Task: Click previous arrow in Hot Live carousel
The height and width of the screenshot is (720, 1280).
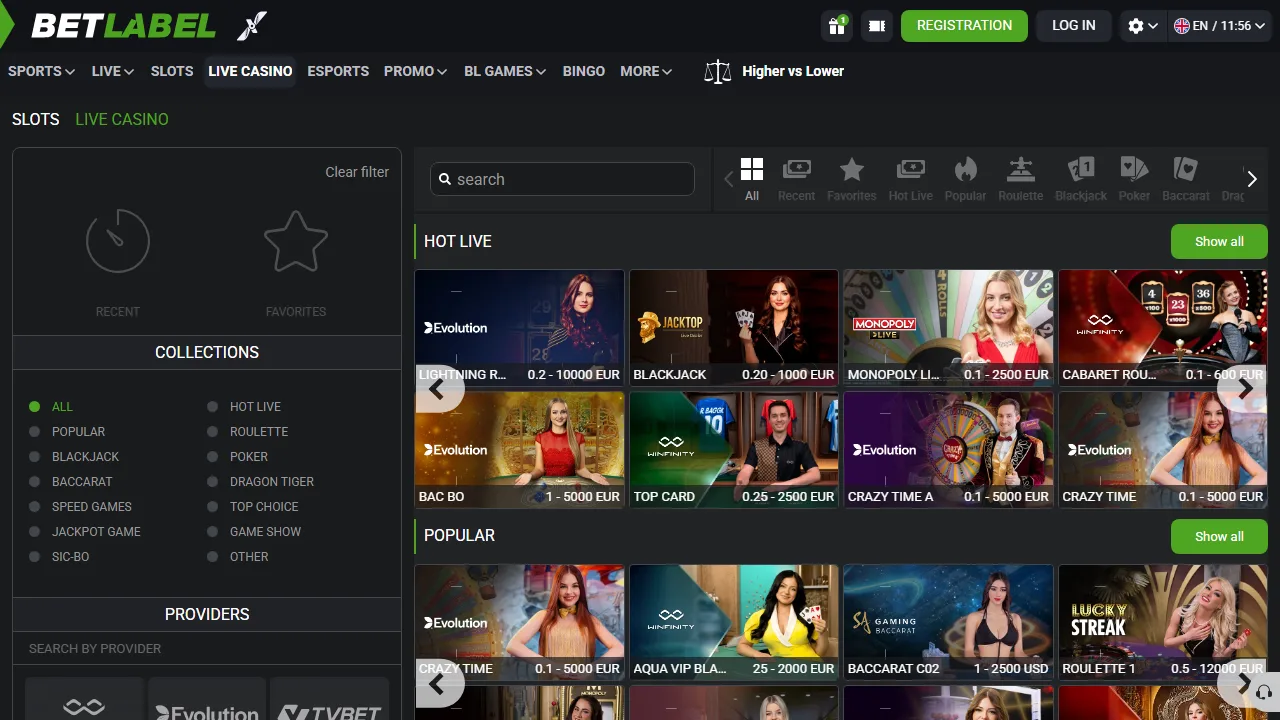Action: pos(437,389)
